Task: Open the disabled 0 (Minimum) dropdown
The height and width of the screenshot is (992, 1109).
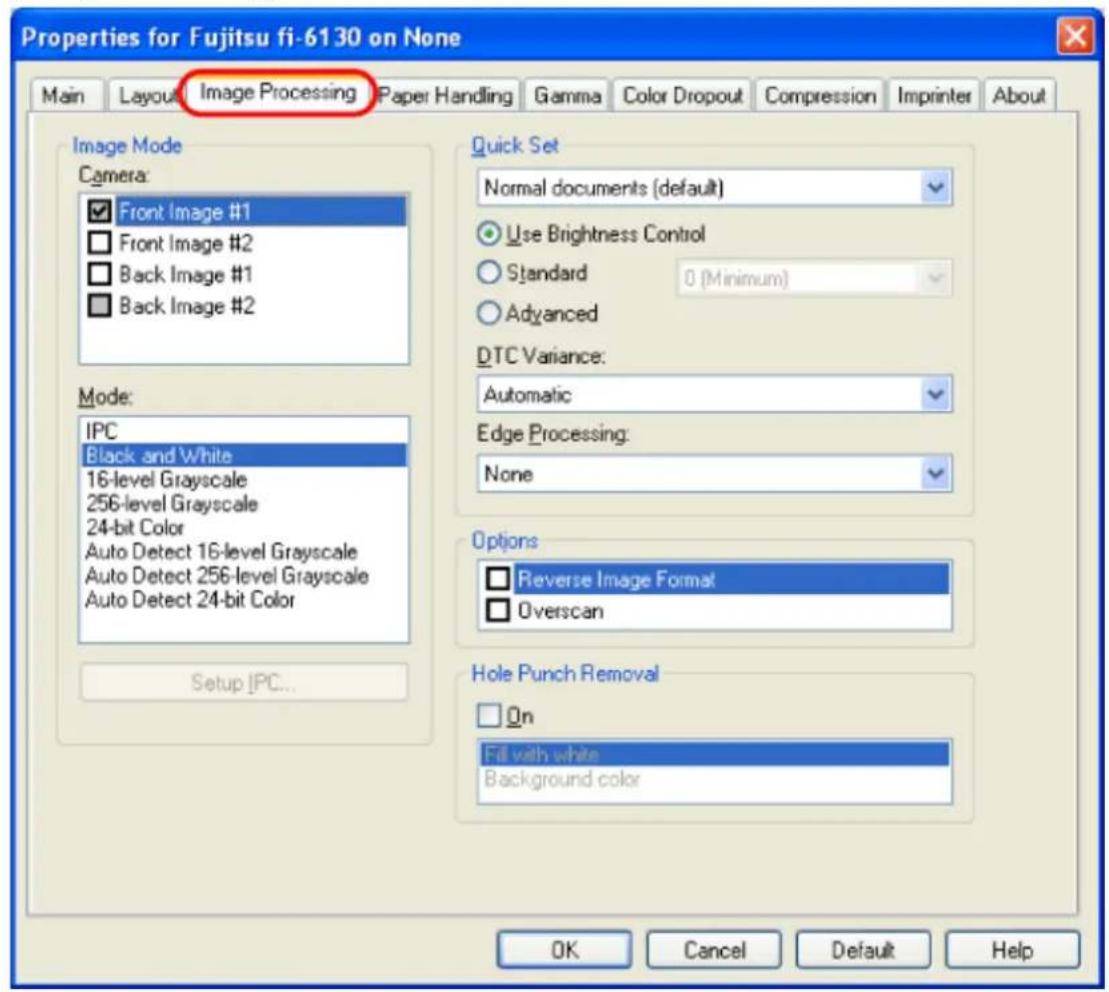Action: click(x=814, y=279)
